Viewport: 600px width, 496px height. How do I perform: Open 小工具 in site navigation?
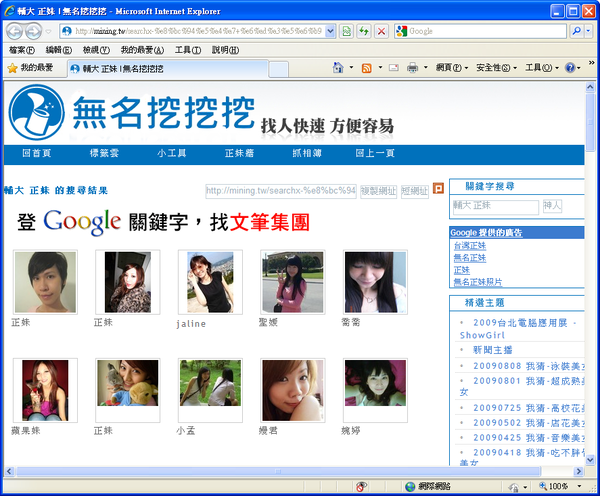(x=172, y=153)
